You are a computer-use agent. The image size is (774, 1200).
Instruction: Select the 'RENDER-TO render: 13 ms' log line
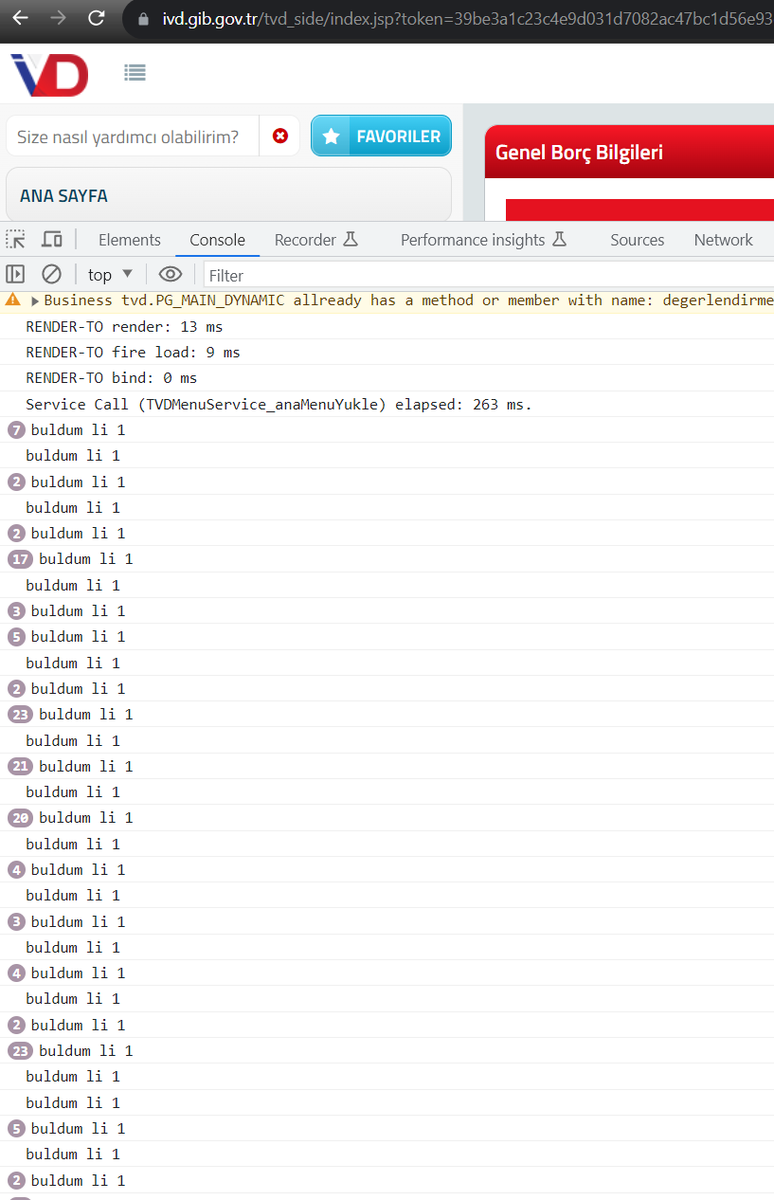tap(124, 326)
